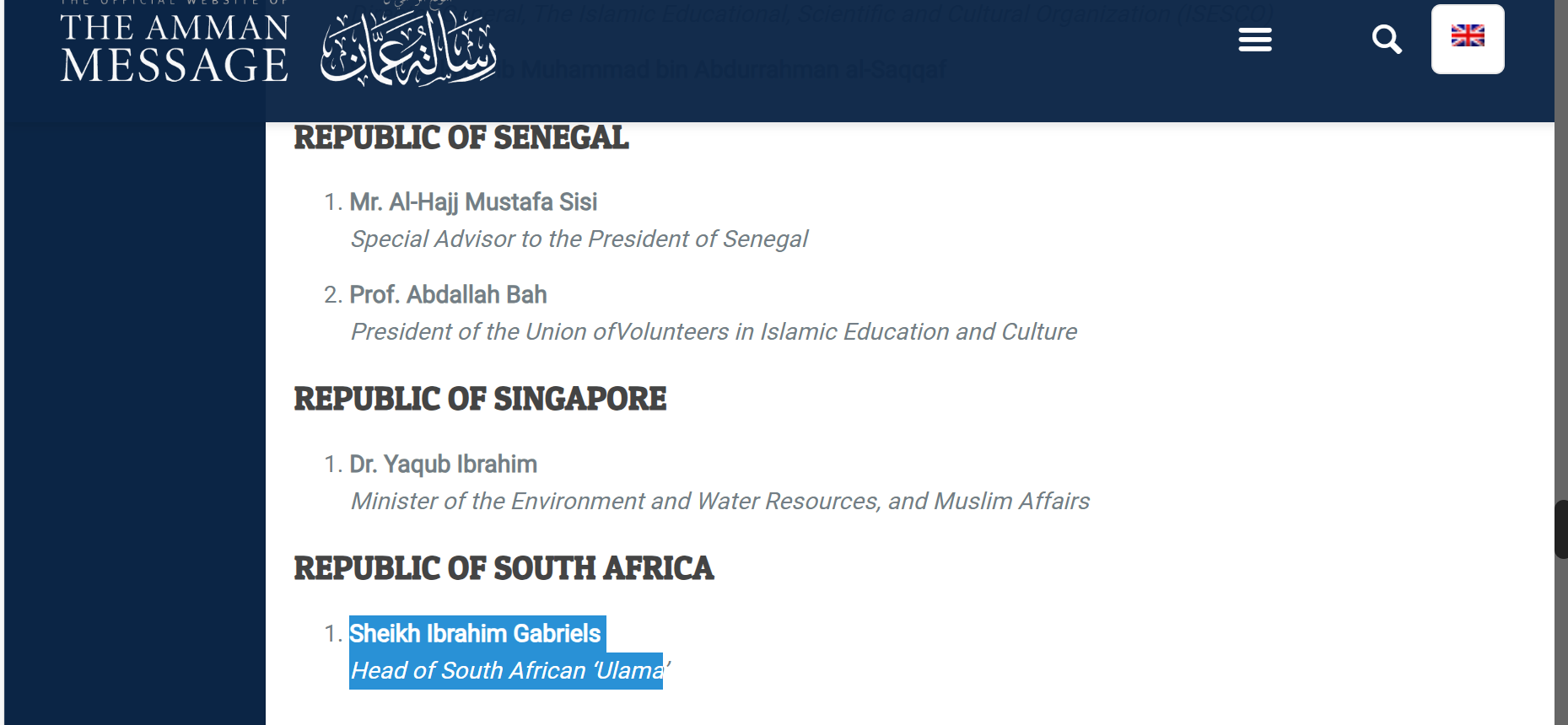The width and height of the screenshot is (1568, 725).
Task: Click the Arabic calligraphy logo
Action: pyautogui.click(x=407, y=51)
